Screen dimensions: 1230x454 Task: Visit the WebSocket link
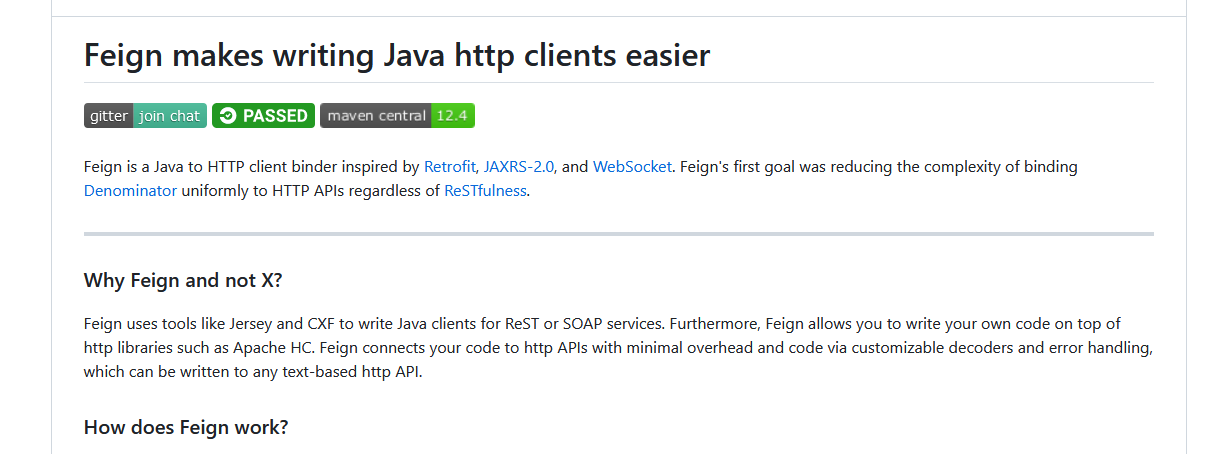632,167
